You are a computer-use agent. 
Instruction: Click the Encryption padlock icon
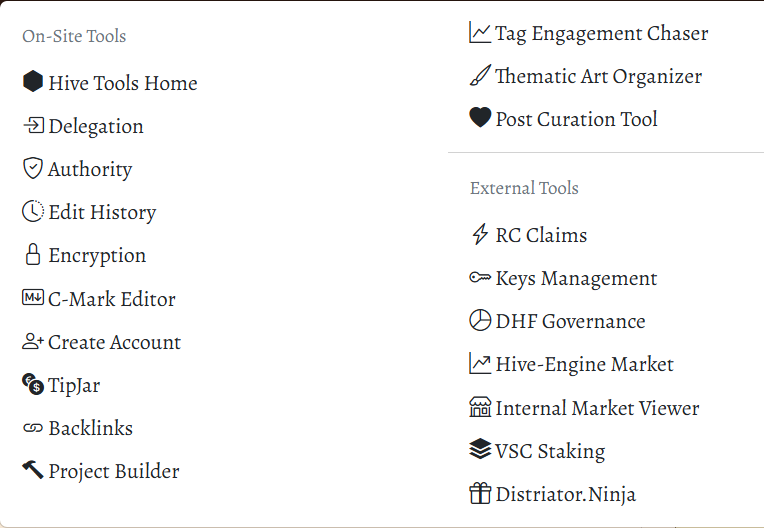[x=33, y=254]
